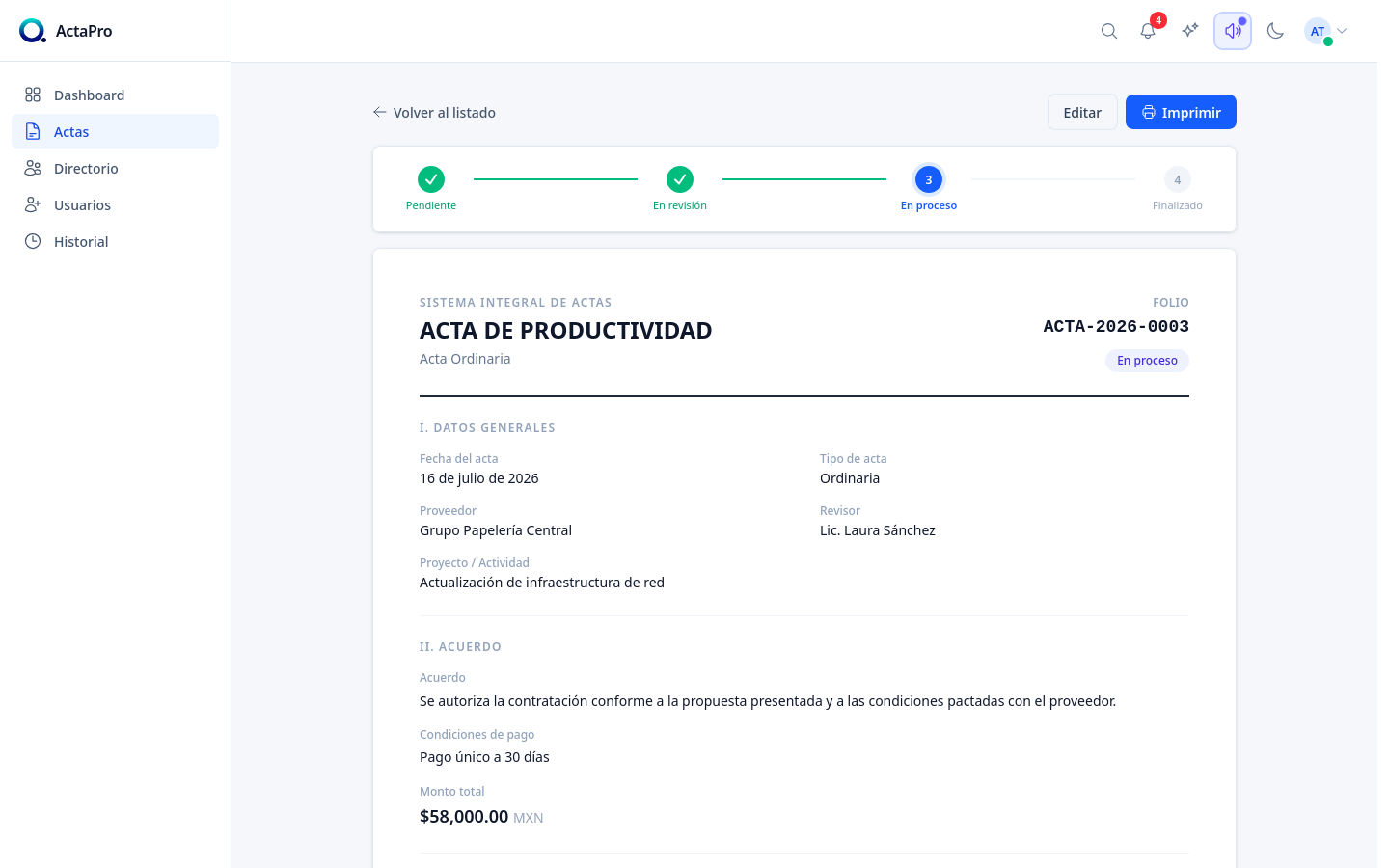Open Usuarios in sidebar
Screen dimensions: 1389x868
[115, 204]
